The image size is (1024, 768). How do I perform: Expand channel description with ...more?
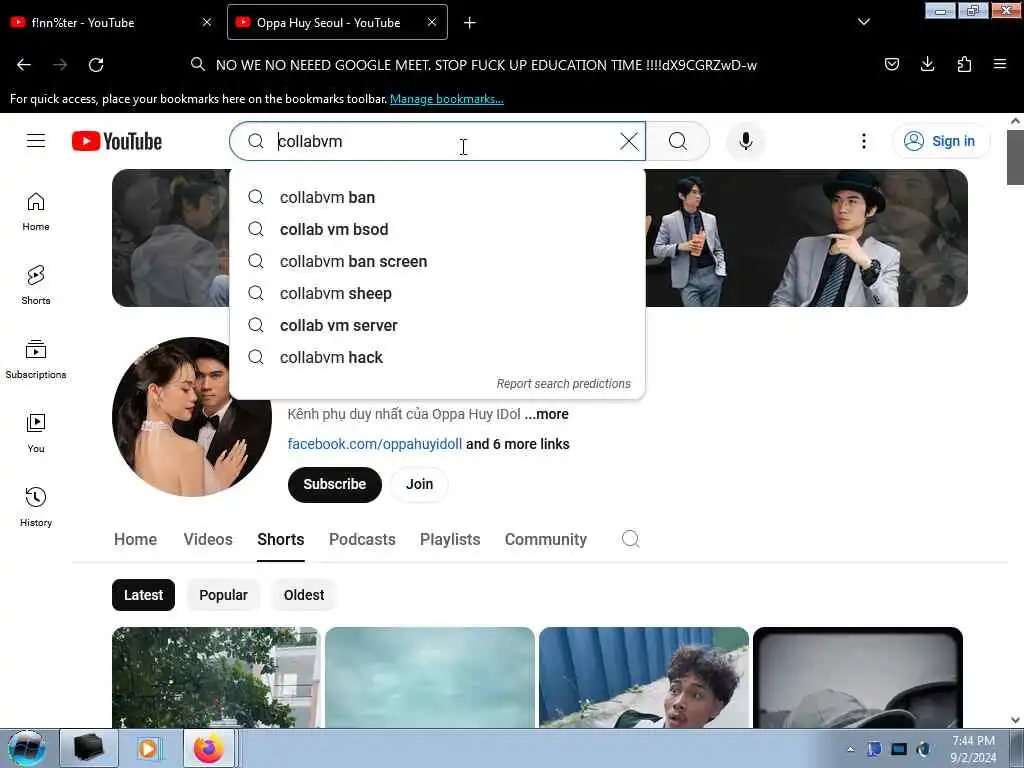(547, 414)
